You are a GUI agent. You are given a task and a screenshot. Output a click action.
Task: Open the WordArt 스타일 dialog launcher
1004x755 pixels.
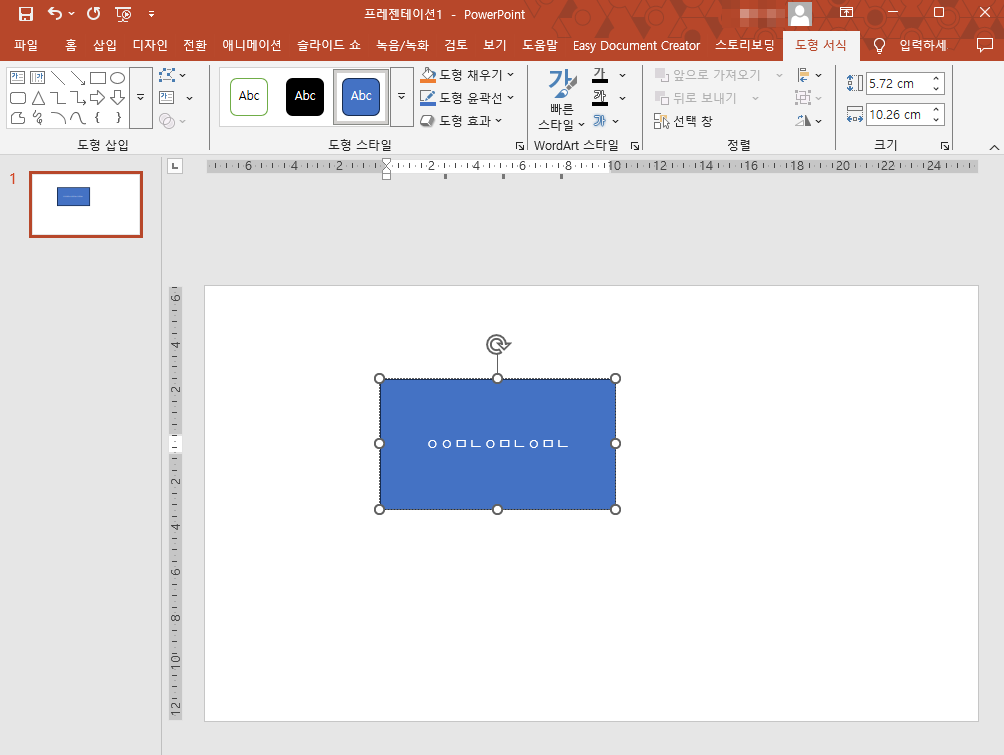[x=635, y=146]
